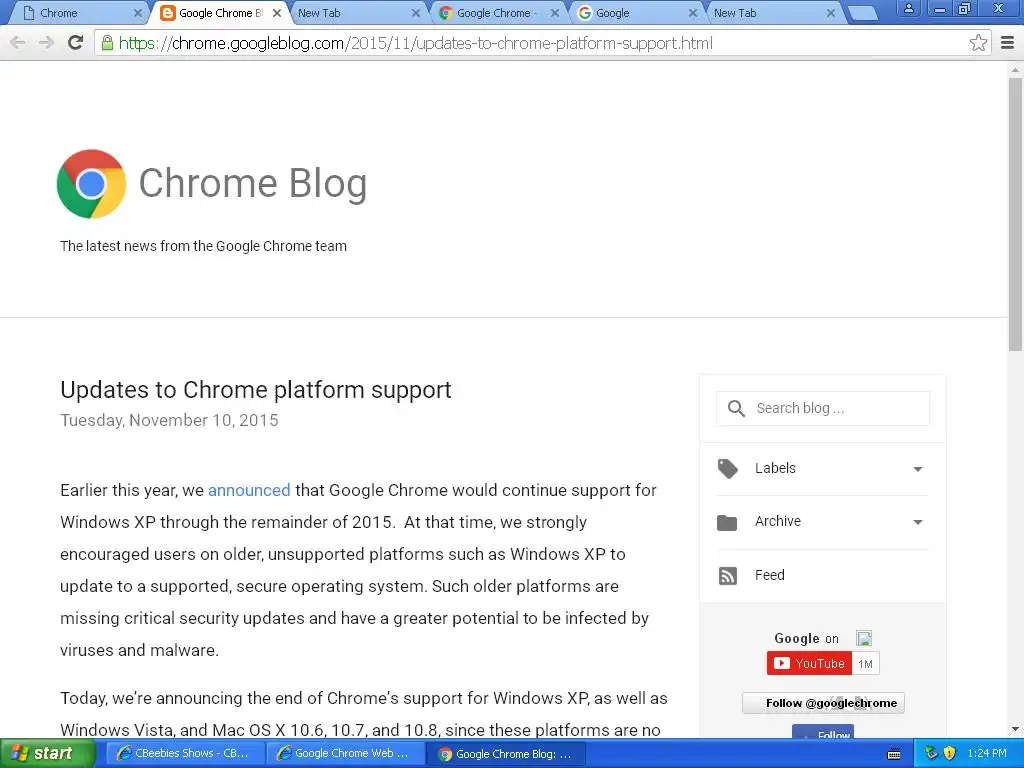
Task: Expand the Archive dropdown arrow
Action: pyautogui.click(x=918, y=522)
